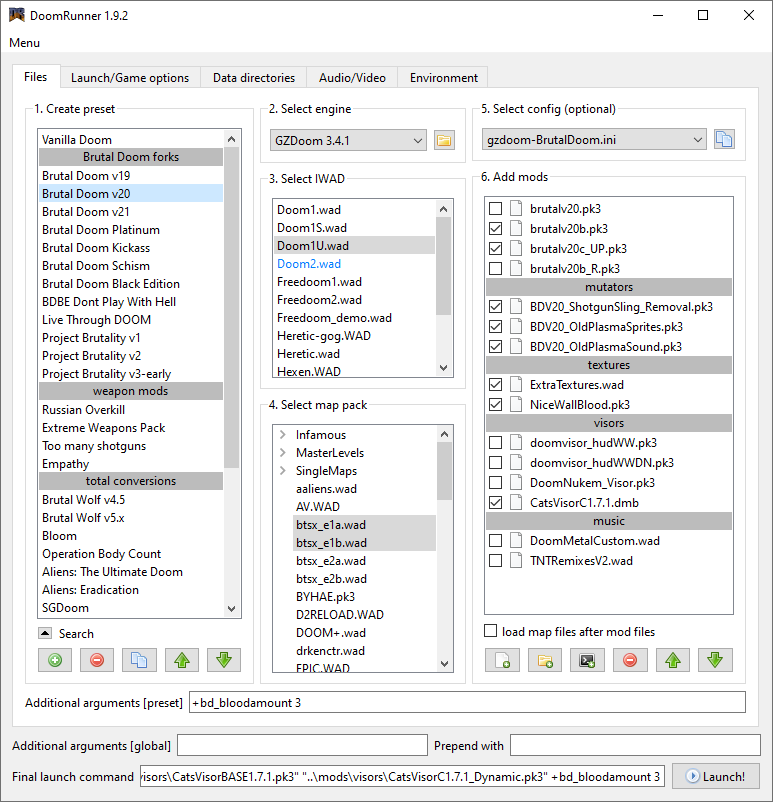Delete the selected preset with red minus
Image resolution: width=773 pixels, height=802 pixels.
click(x=97, y=660)
